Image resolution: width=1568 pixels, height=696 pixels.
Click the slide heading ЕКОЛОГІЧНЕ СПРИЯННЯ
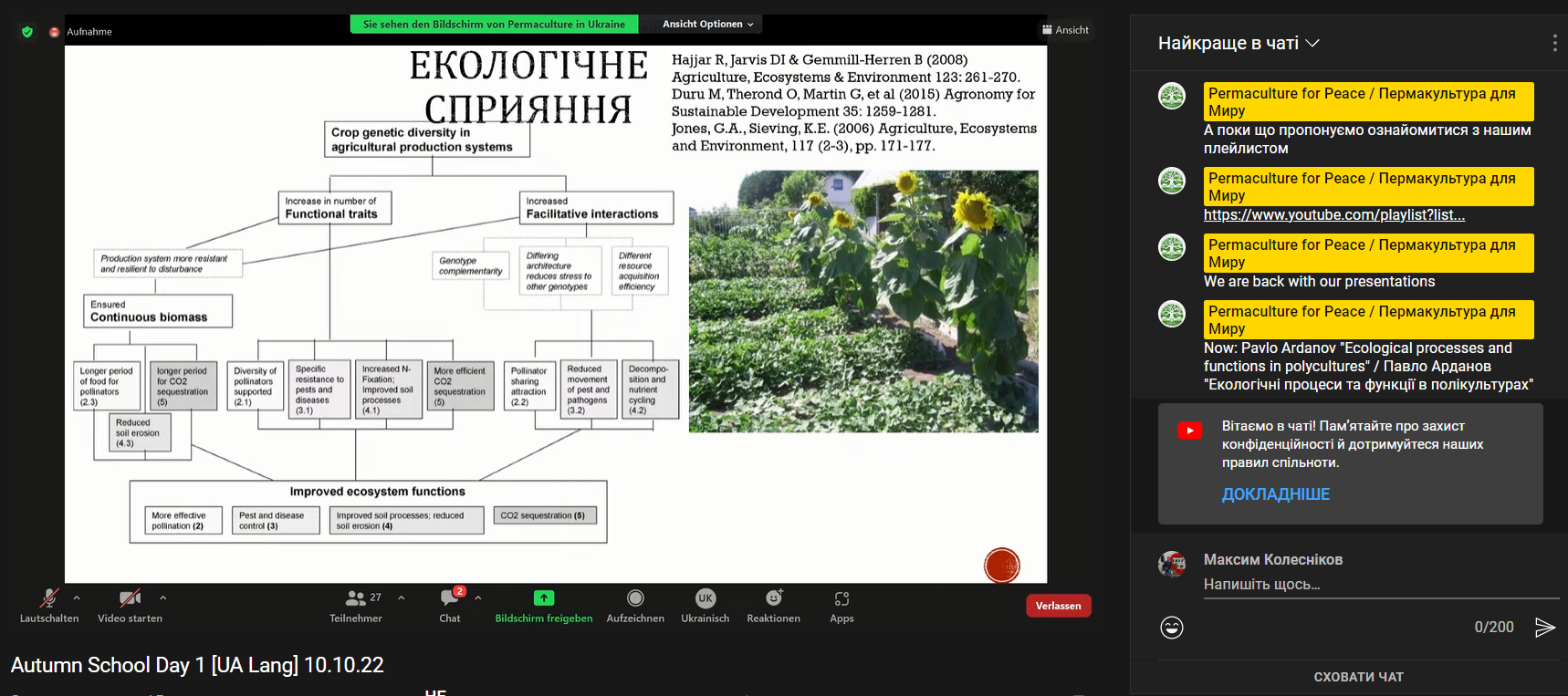pyautogui.click(x=528, y=88)
